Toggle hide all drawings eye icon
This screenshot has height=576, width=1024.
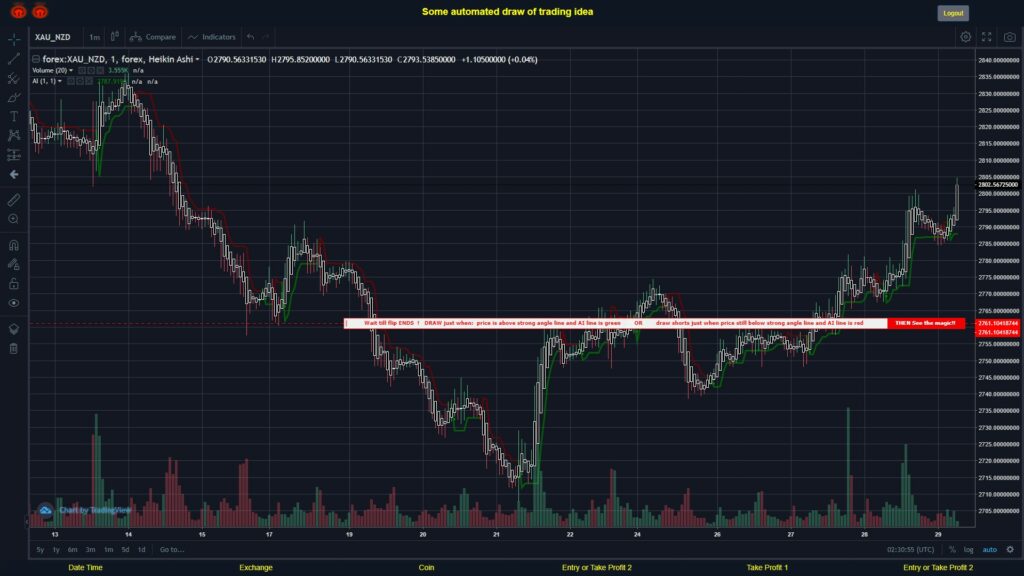pyautogui.click(x=14, y=303)
